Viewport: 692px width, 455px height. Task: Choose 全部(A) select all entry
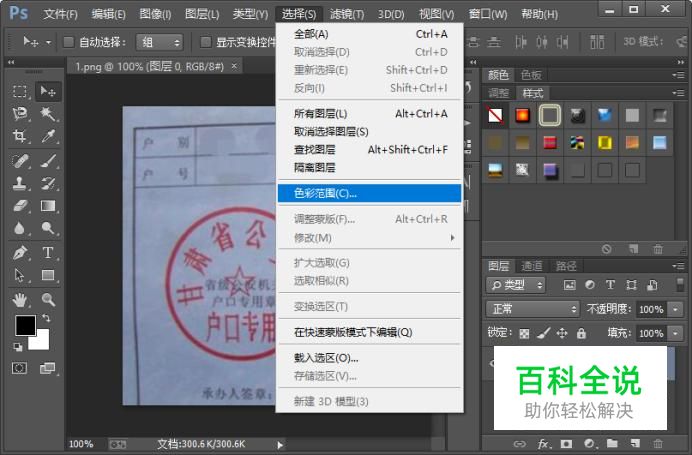click(369, 34)
